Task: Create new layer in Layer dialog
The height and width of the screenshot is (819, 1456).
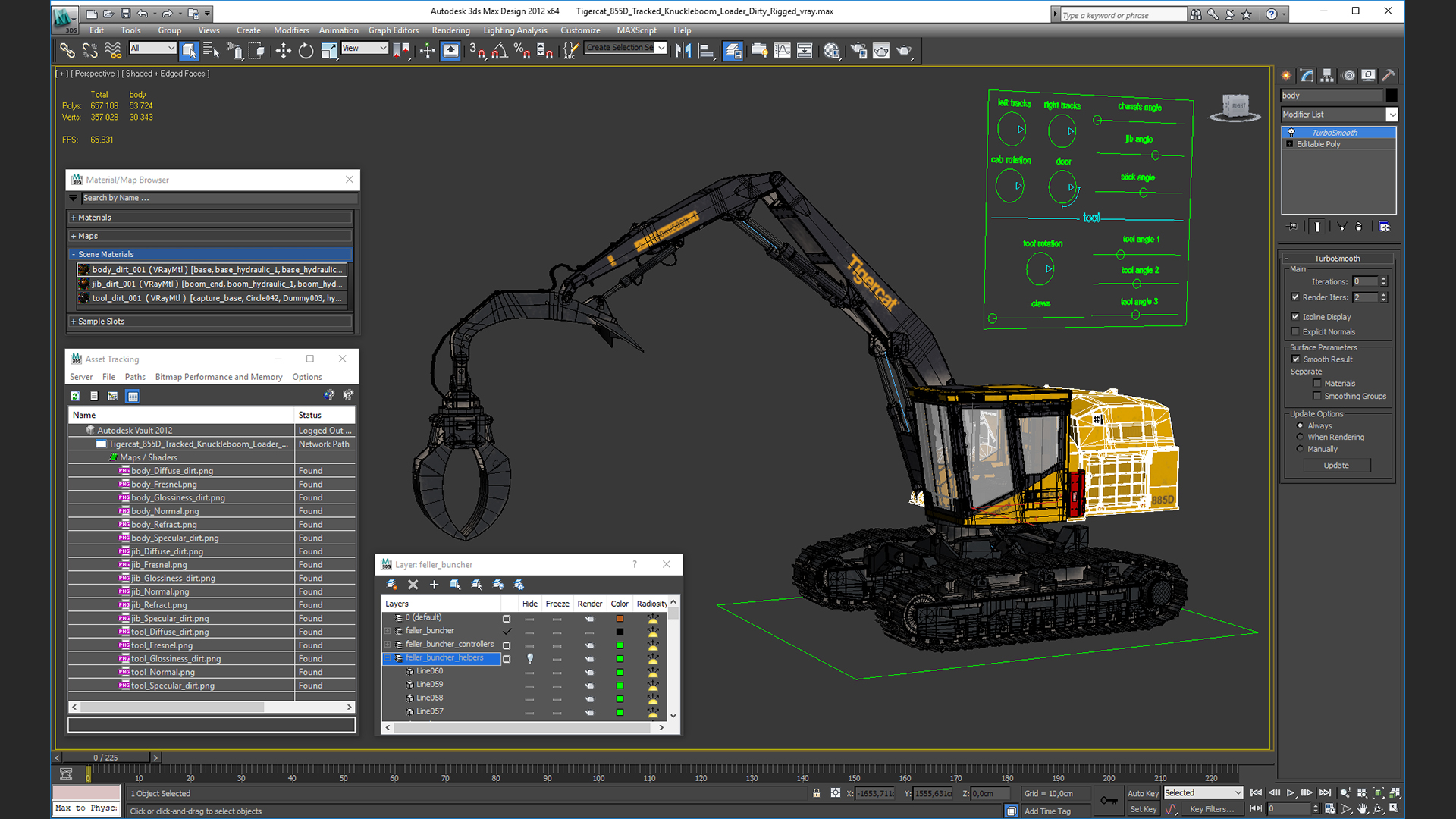Action: click(392, 585)
